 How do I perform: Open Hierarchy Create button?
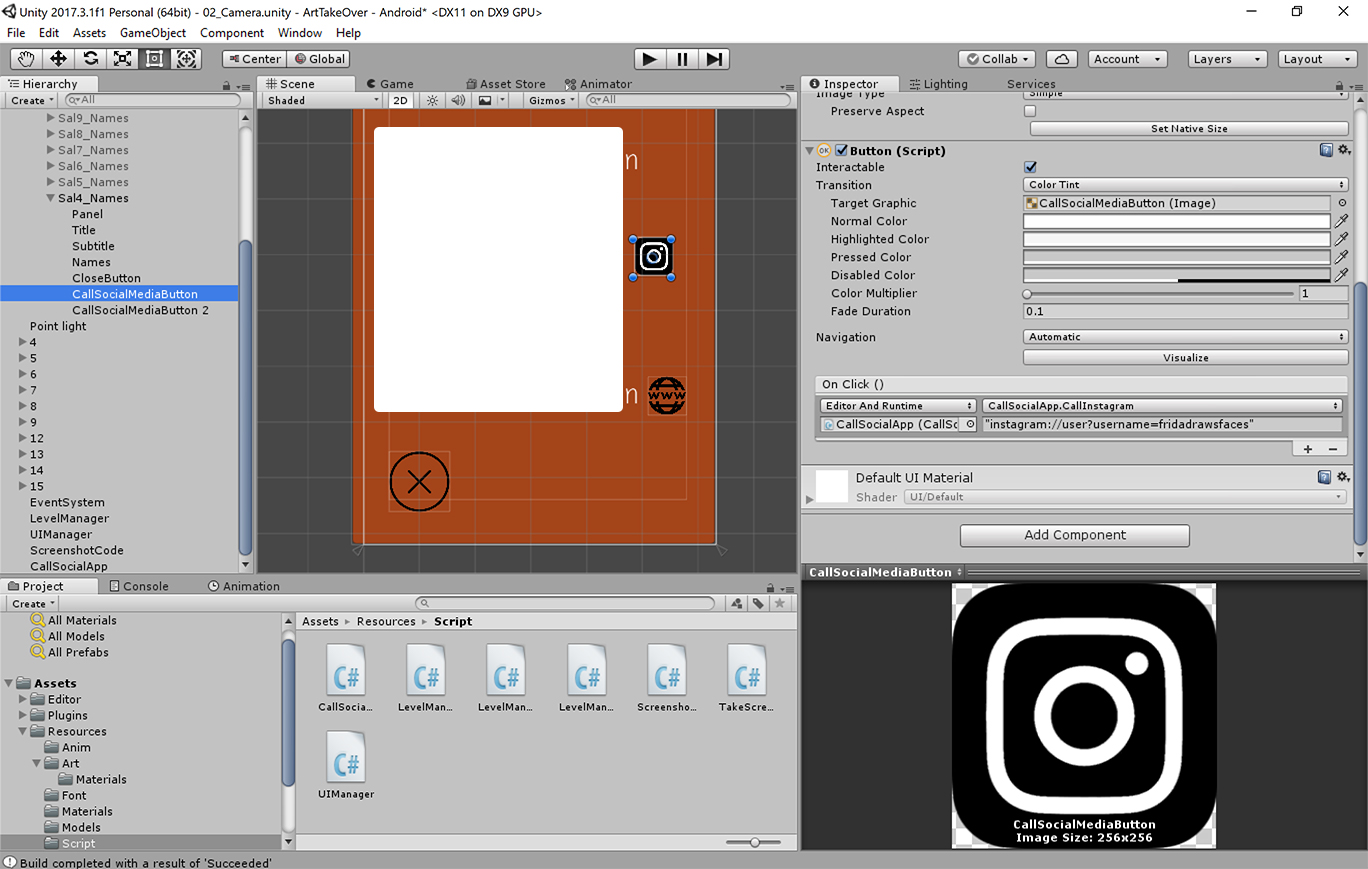click(x=32, y=100)
